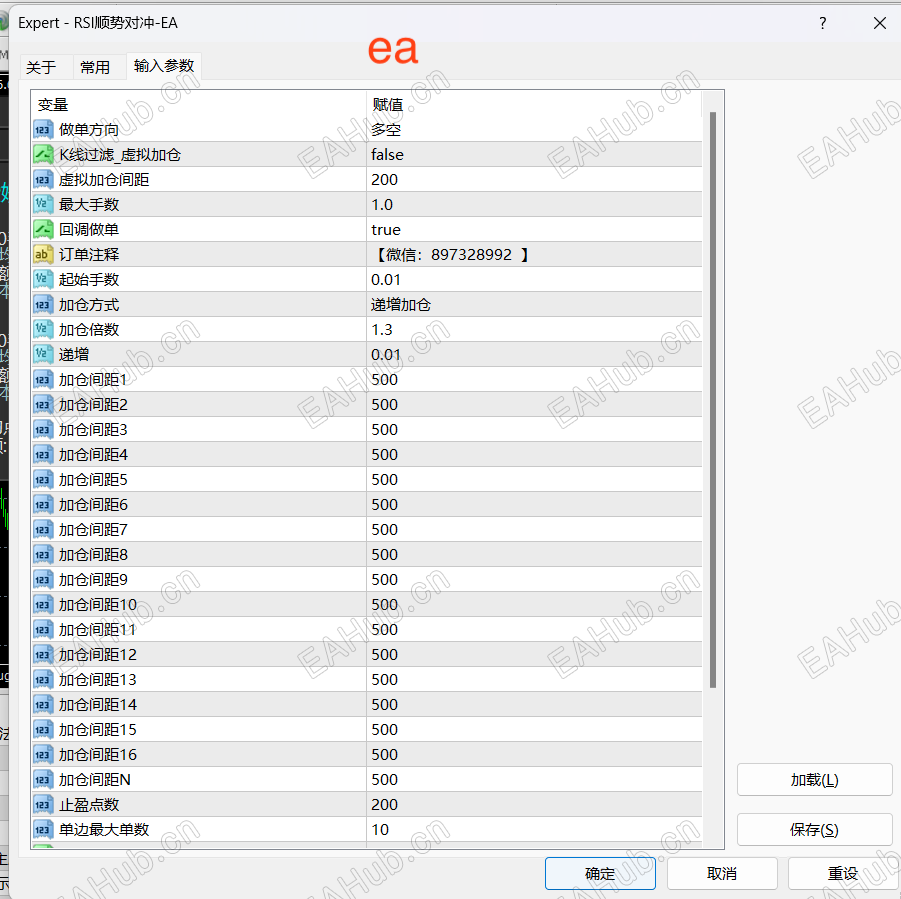
Task: Click the integer icon beside 加仓间距6
Action: tap(43, 504)
